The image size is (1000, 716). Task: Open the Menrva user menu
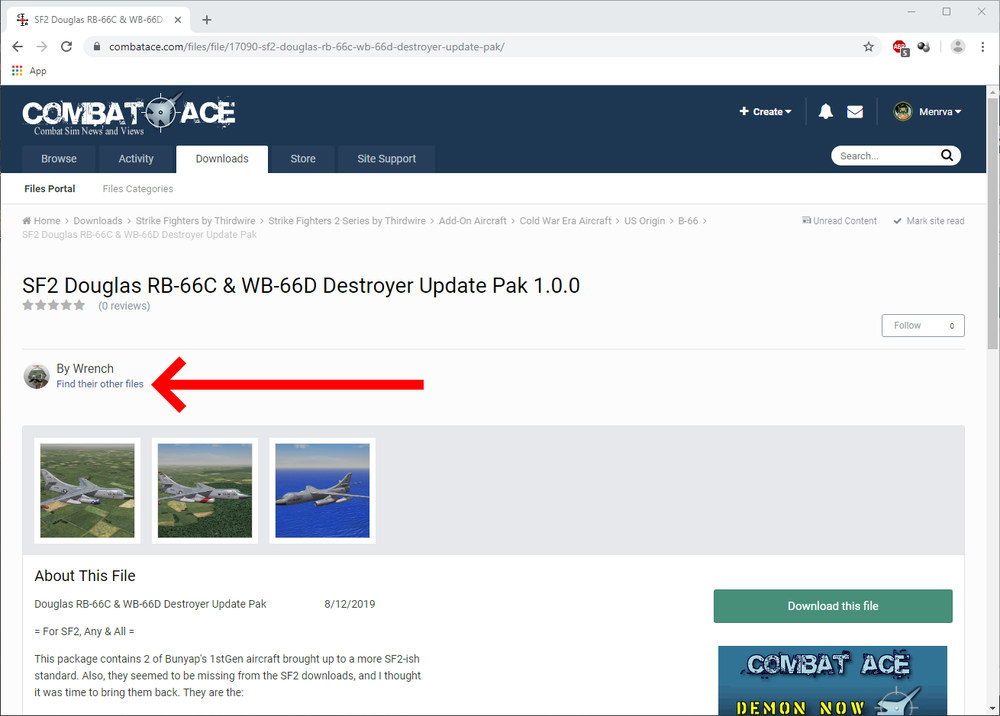[x=927, y=112]
